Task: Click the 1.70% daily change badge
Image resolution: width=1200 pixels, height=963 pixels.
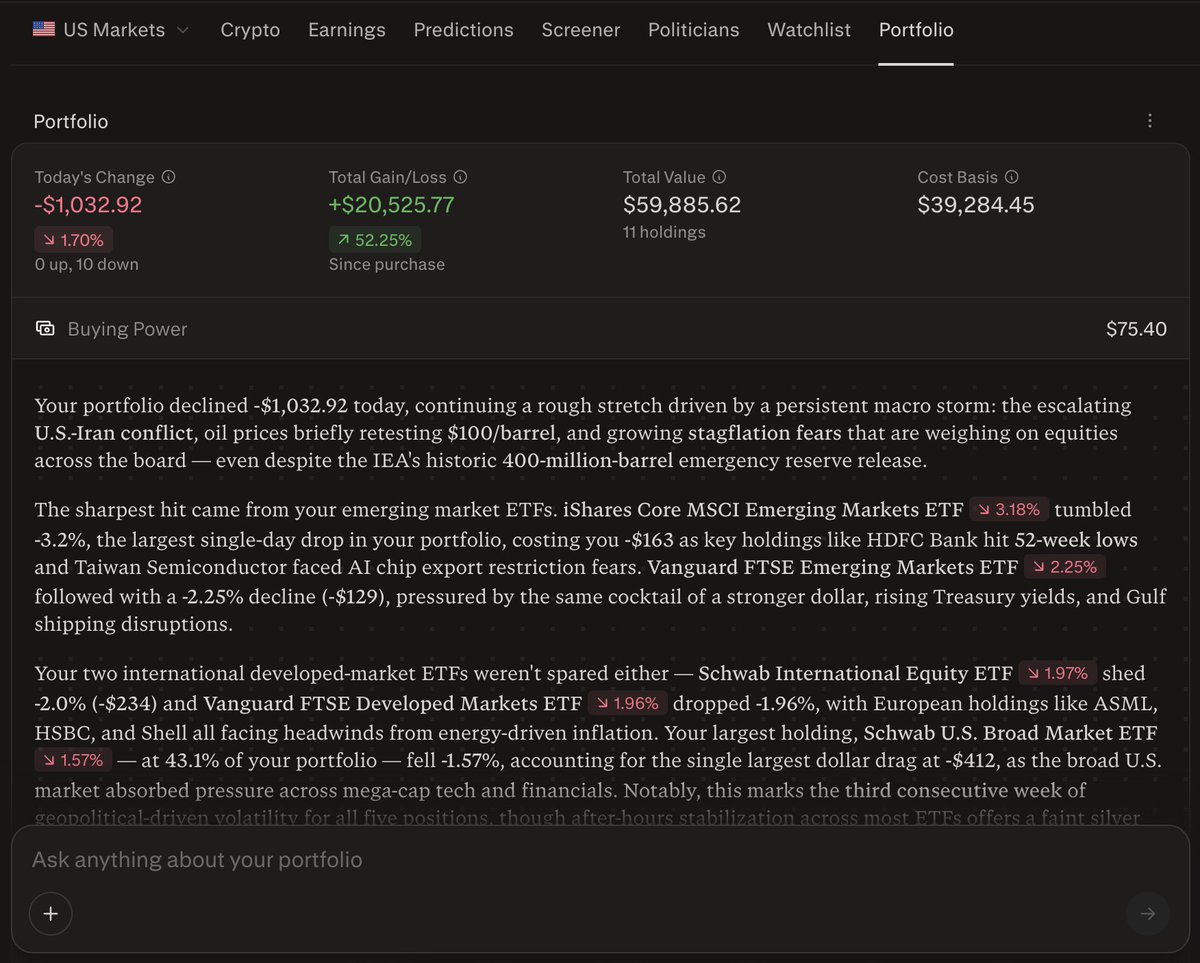Action: pos(74,240)
